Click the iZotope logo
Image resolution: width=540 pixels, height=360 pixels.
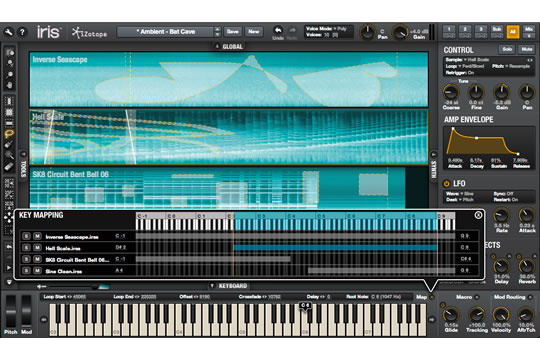tap(90, 33)
